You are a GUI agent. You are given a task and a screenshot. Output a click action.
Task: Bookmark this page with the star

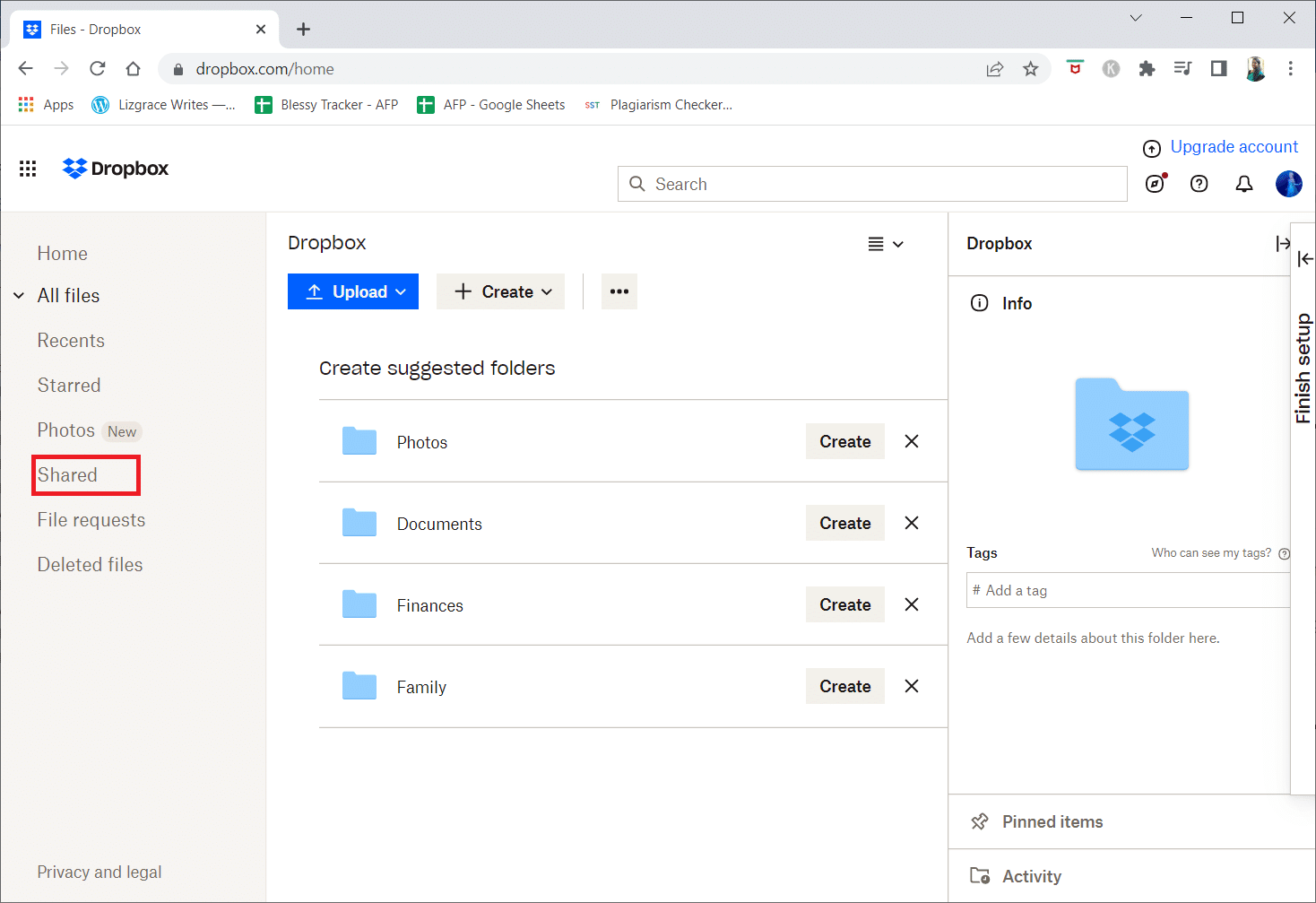(x=1031, y=69)
